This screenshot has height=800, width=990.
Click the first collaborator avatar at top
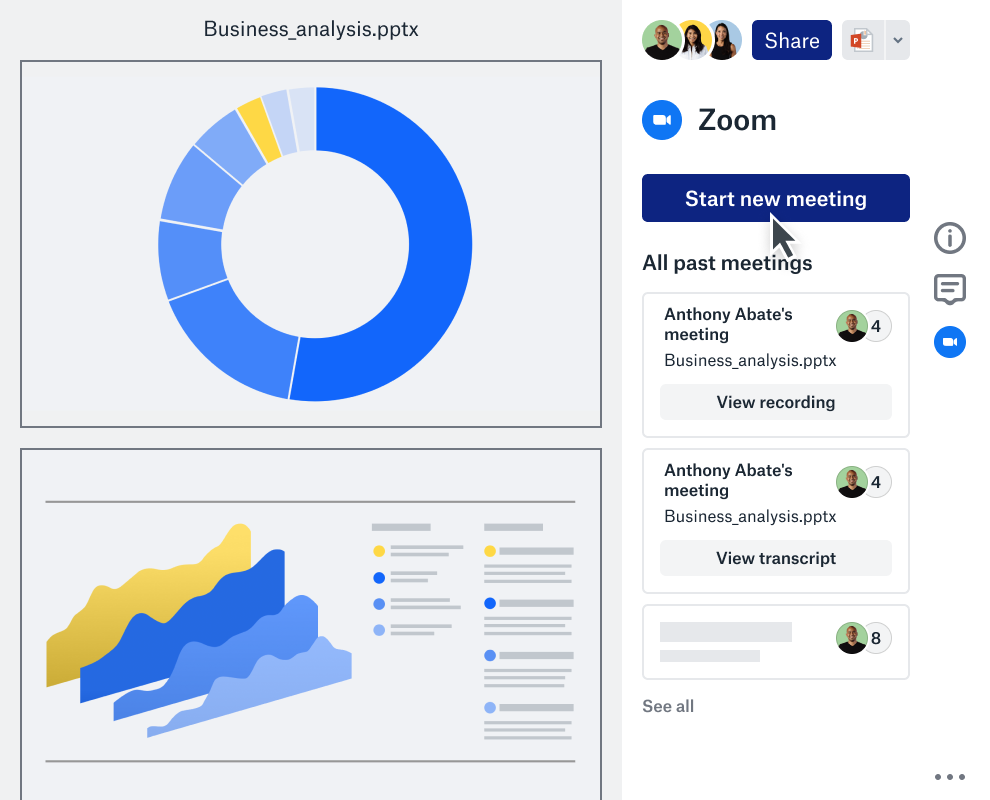pyautogui.click(x=661, y=41)
